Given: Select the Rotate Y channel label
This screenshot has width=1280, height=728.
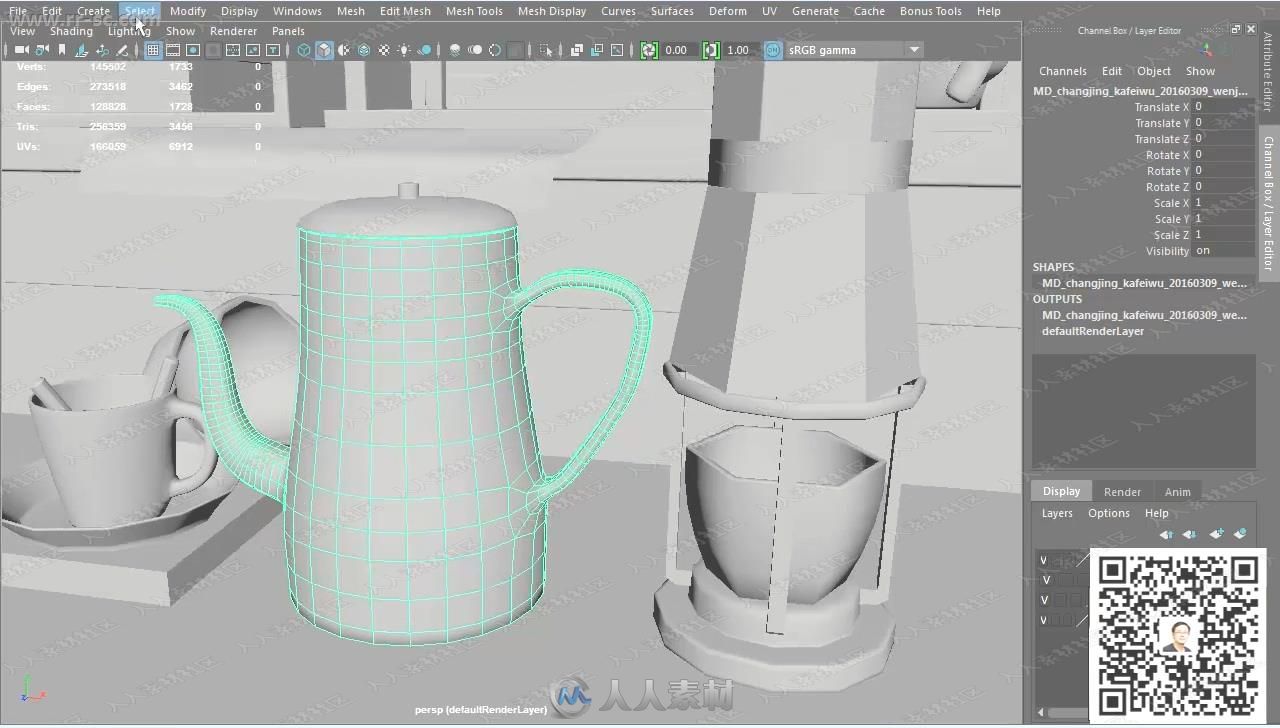Looking at the screenshot, I should (x=1167, y=171).
